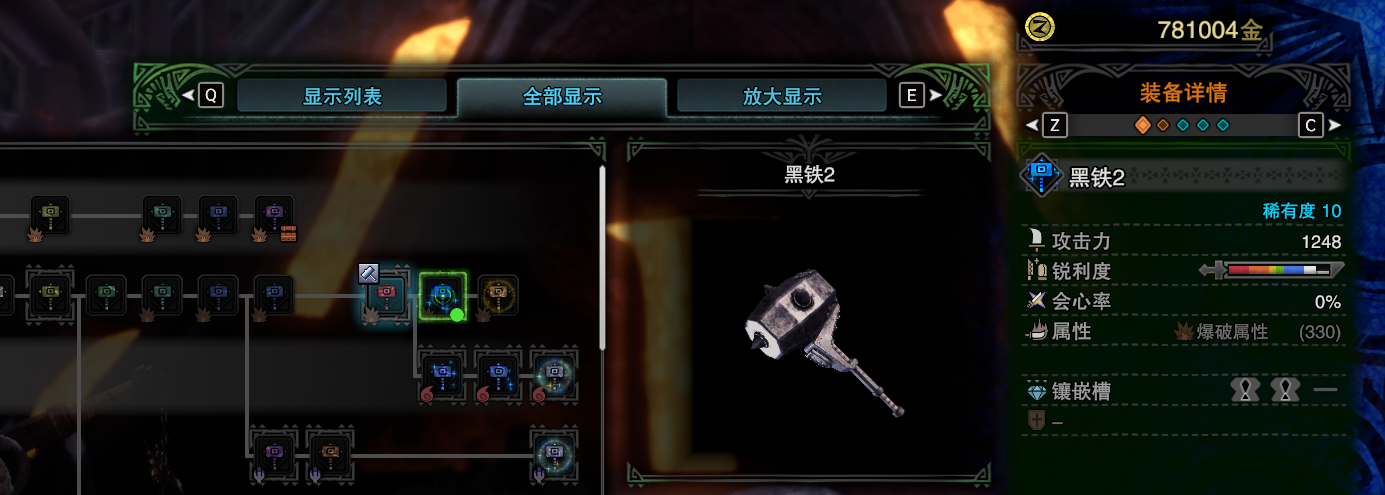The image size is (1385, 495).
Task: Select the first orange diamond page indicator
Action: (x=1143, y=125)
